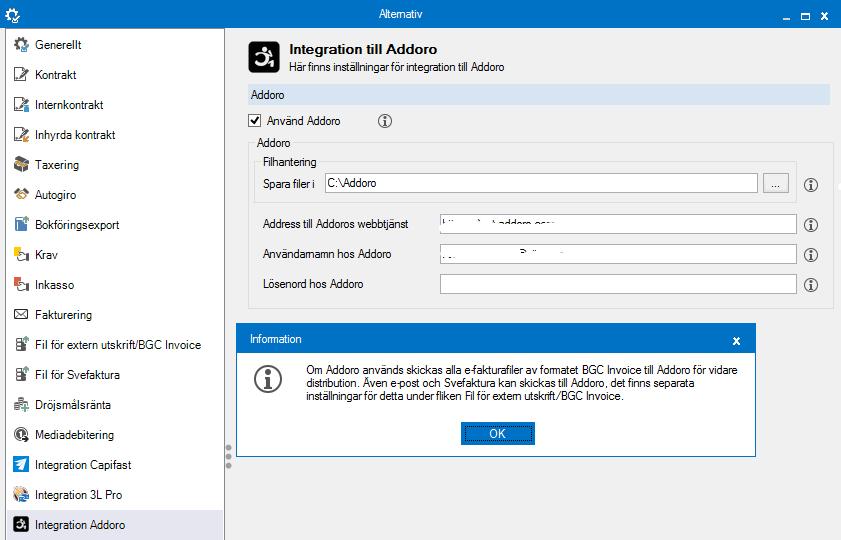Click the Krav yellow icon
Viewport: 841px width, 540px height.
(x=21, y=254)
